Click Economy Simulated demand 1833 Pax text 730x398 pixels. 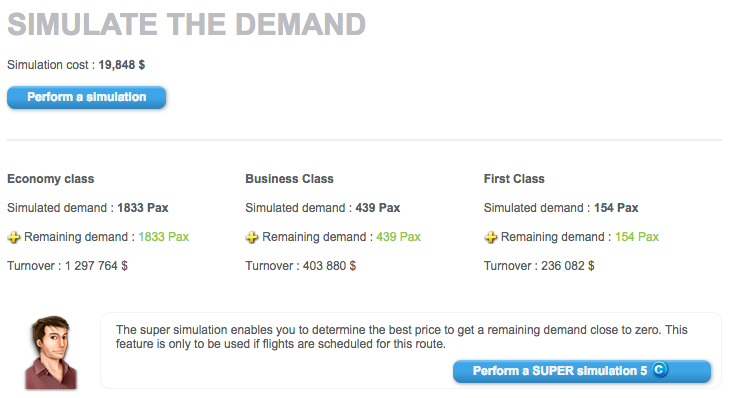coord(88,208)
